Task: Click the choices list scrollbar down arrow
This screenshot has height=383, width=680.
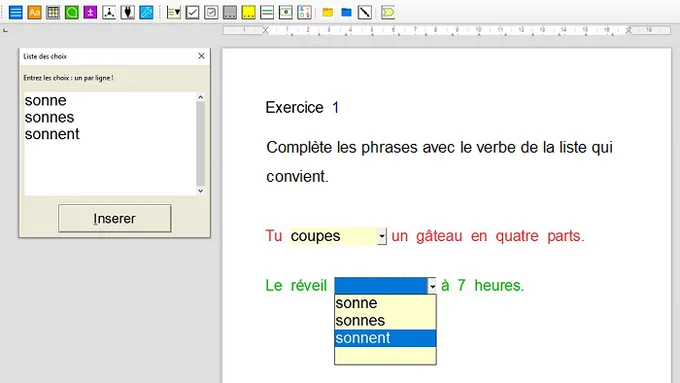Action: coord(200,190)
